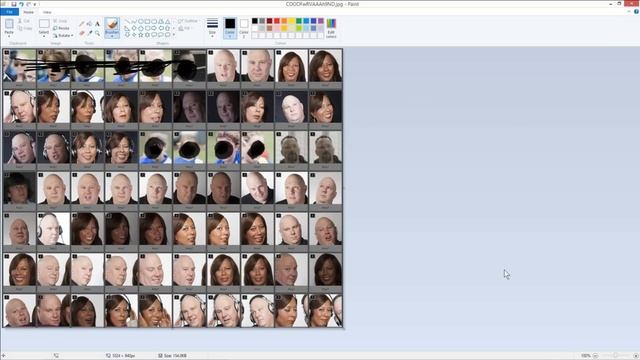Choose the Rounded rectangle shape

click(x=154, y=21)
